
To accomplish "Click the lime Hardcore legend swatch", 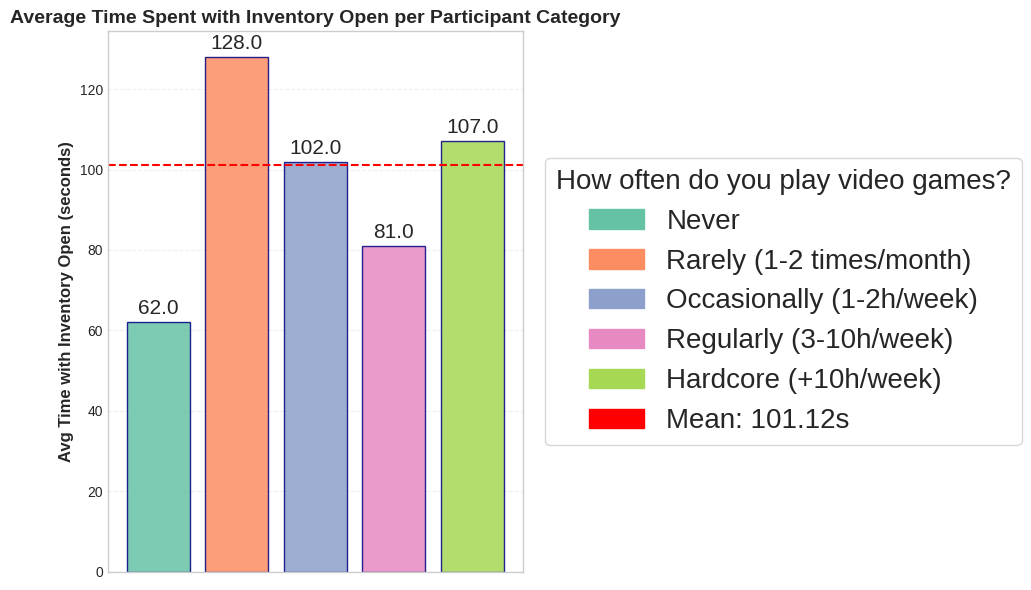I will [x=616, y=379].
